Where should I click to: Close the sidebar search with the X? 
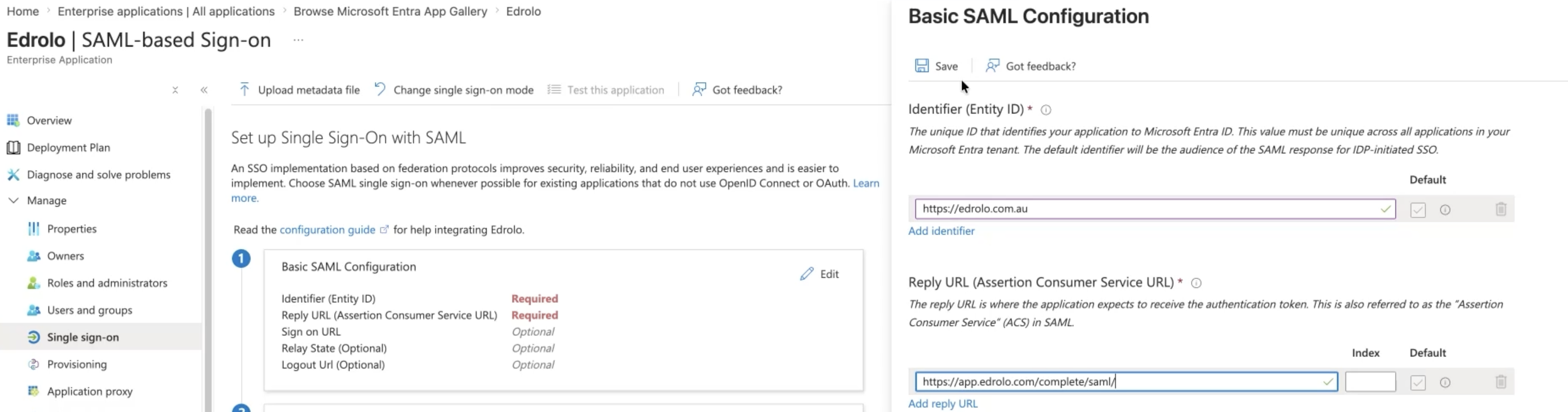(x=176, y=90)
